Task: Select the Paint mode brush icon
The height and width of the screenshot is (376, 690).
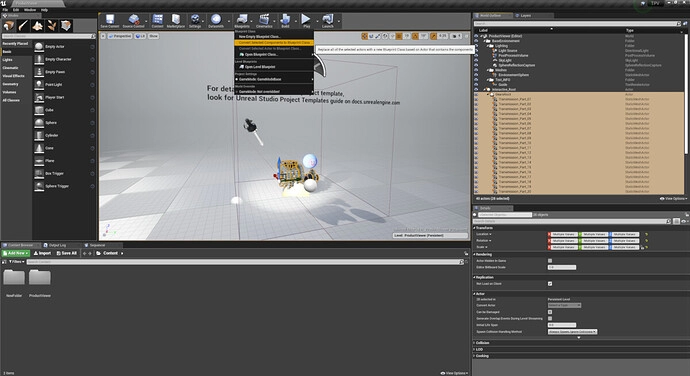Action: pos(23,26)
